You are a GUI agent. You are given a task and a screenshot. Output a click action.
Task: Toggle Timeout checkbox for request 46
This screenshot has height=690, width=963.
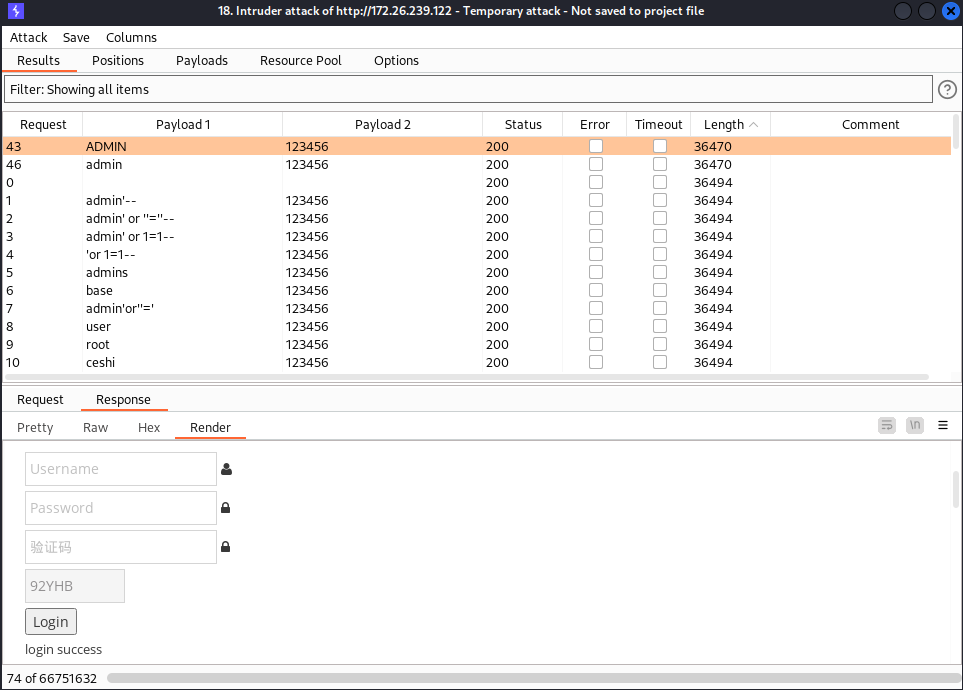coord(660,164)
